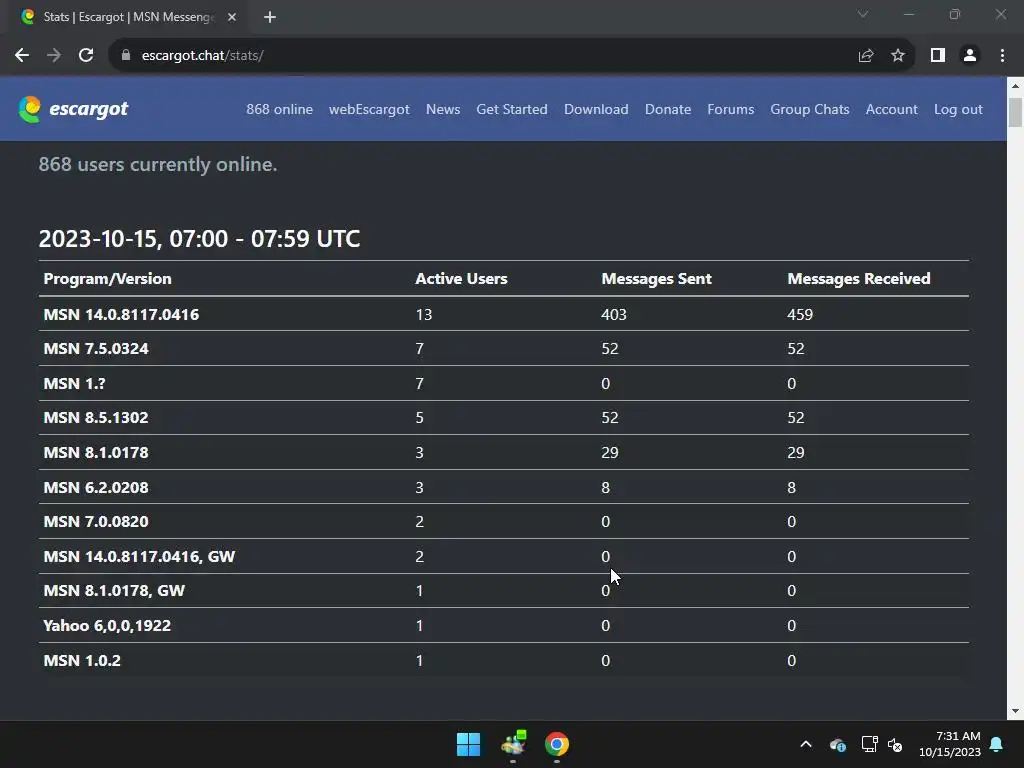
Task: Select the Stats Escargot tab
Action: pos(127,17)
